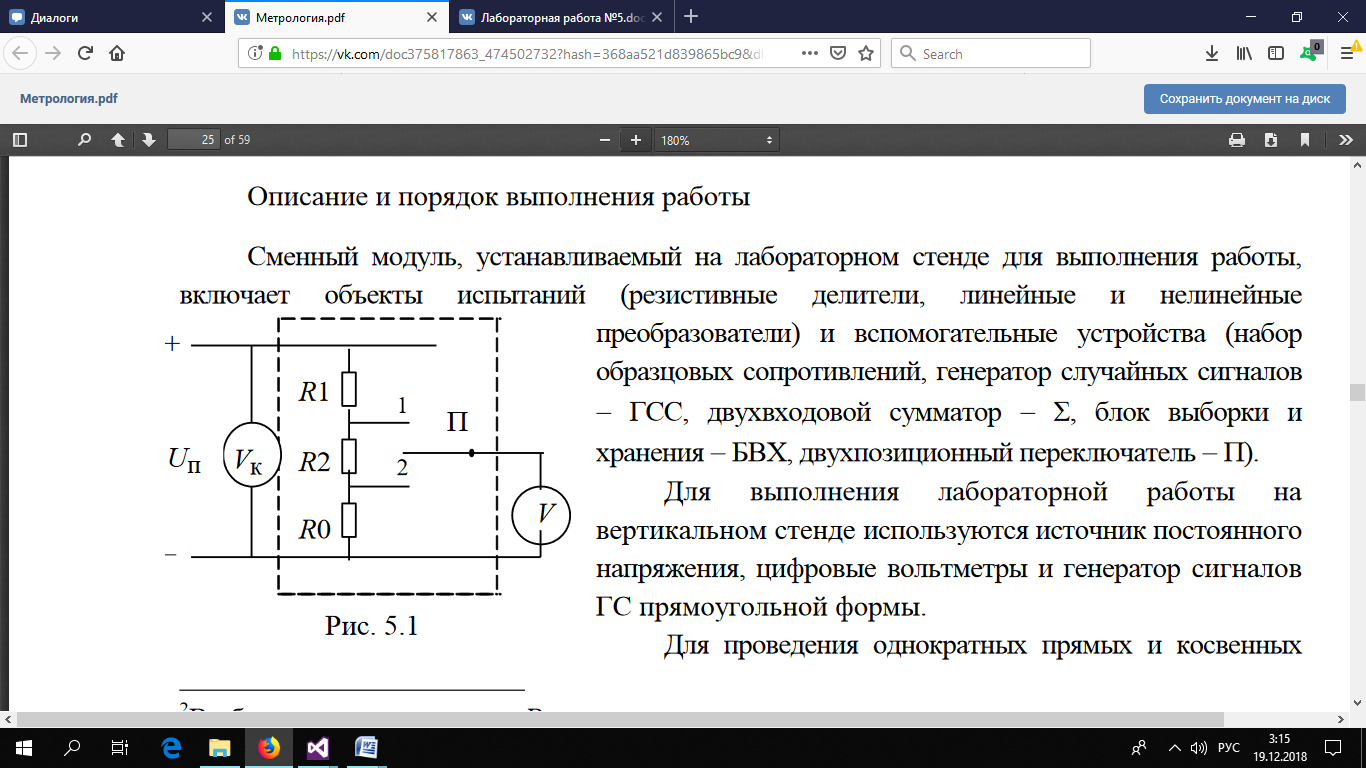The height and width of the screenshot is (768, 1366).
Task: Save page to Pocket
Action: pos(839,54)
